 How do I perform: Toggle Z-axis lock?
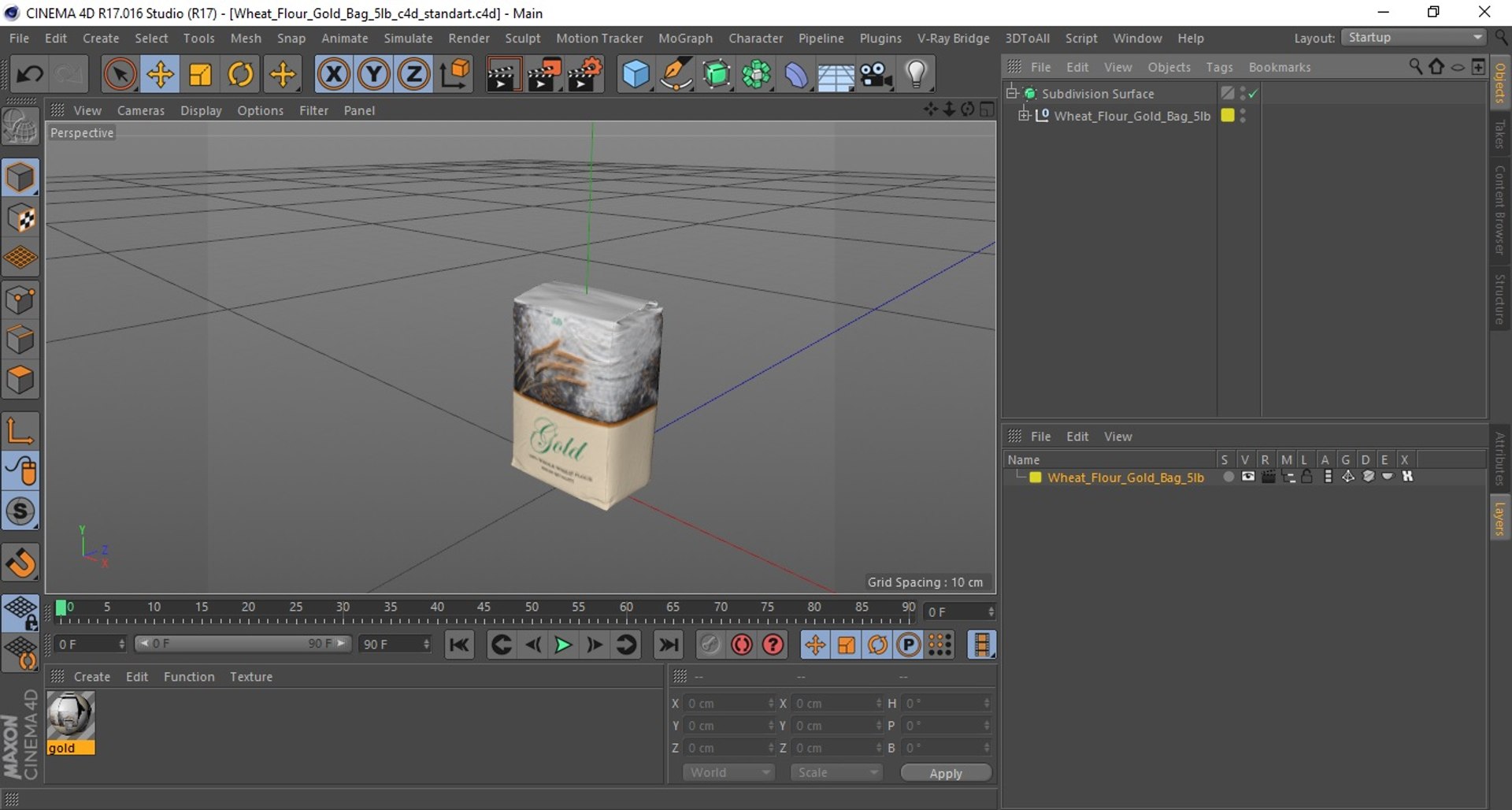pyautogui.click(x=413, y=75)
